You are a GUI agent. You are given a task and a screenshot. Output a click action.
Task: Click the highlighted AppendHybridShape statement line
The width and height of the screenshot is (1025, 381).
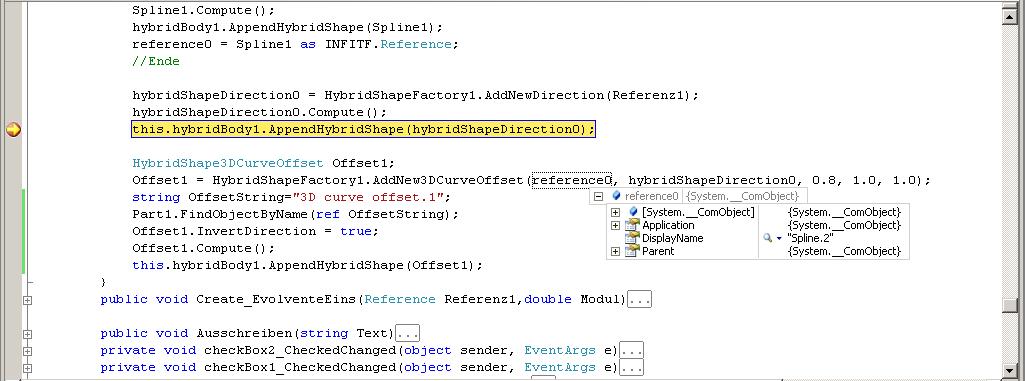(x=363, y=129)
